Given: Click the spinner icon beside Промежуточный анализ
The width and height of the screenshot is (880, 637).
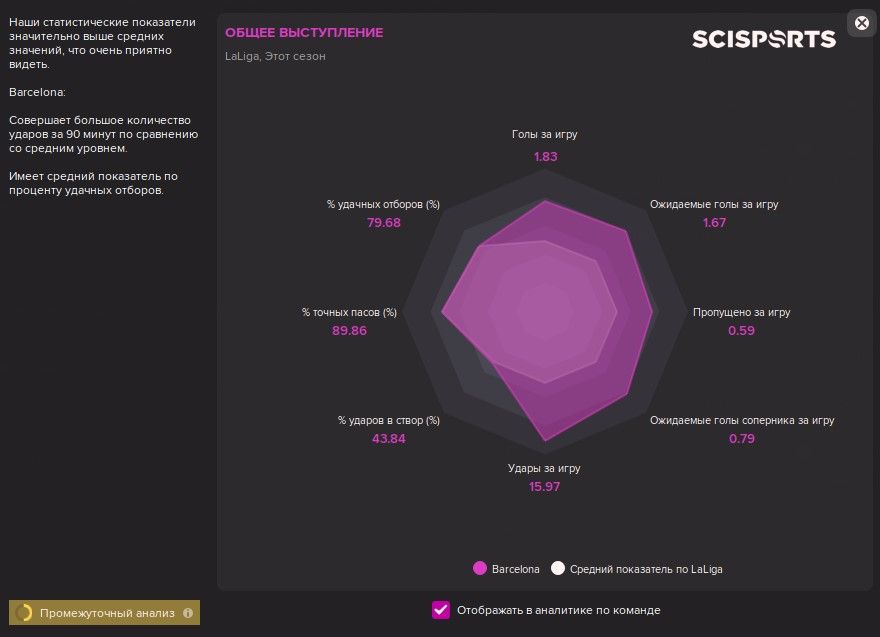Looking at the screenshot, I should pyautogui.click(x=24, y=613).
